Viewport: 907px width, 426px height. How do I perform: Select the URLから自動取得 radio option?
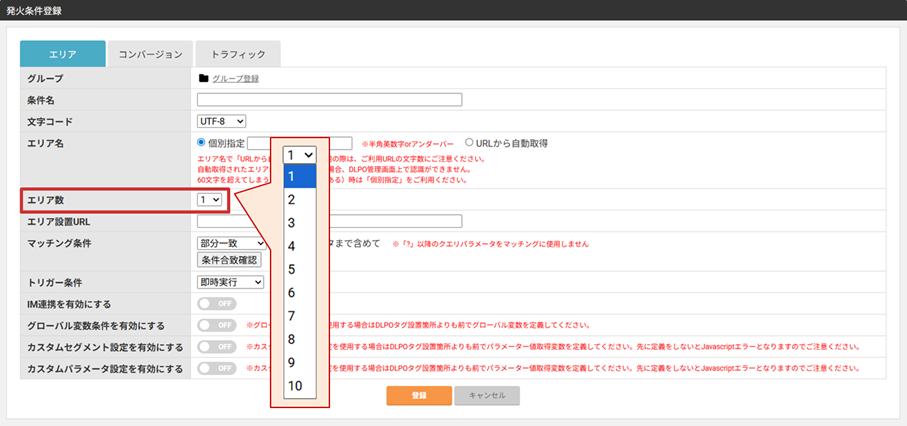pos(469,142)
